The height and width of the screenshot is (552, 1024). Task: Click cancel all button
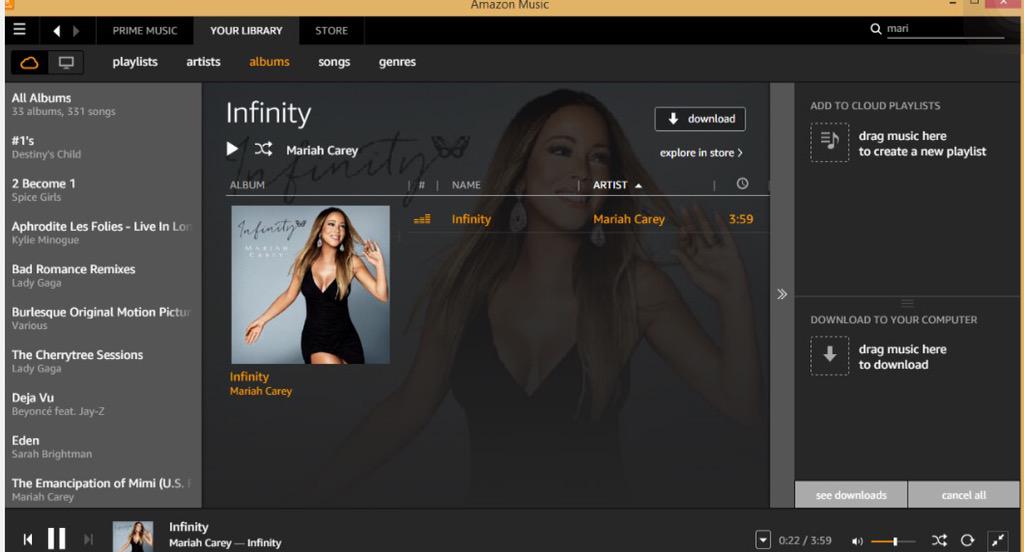963,495
